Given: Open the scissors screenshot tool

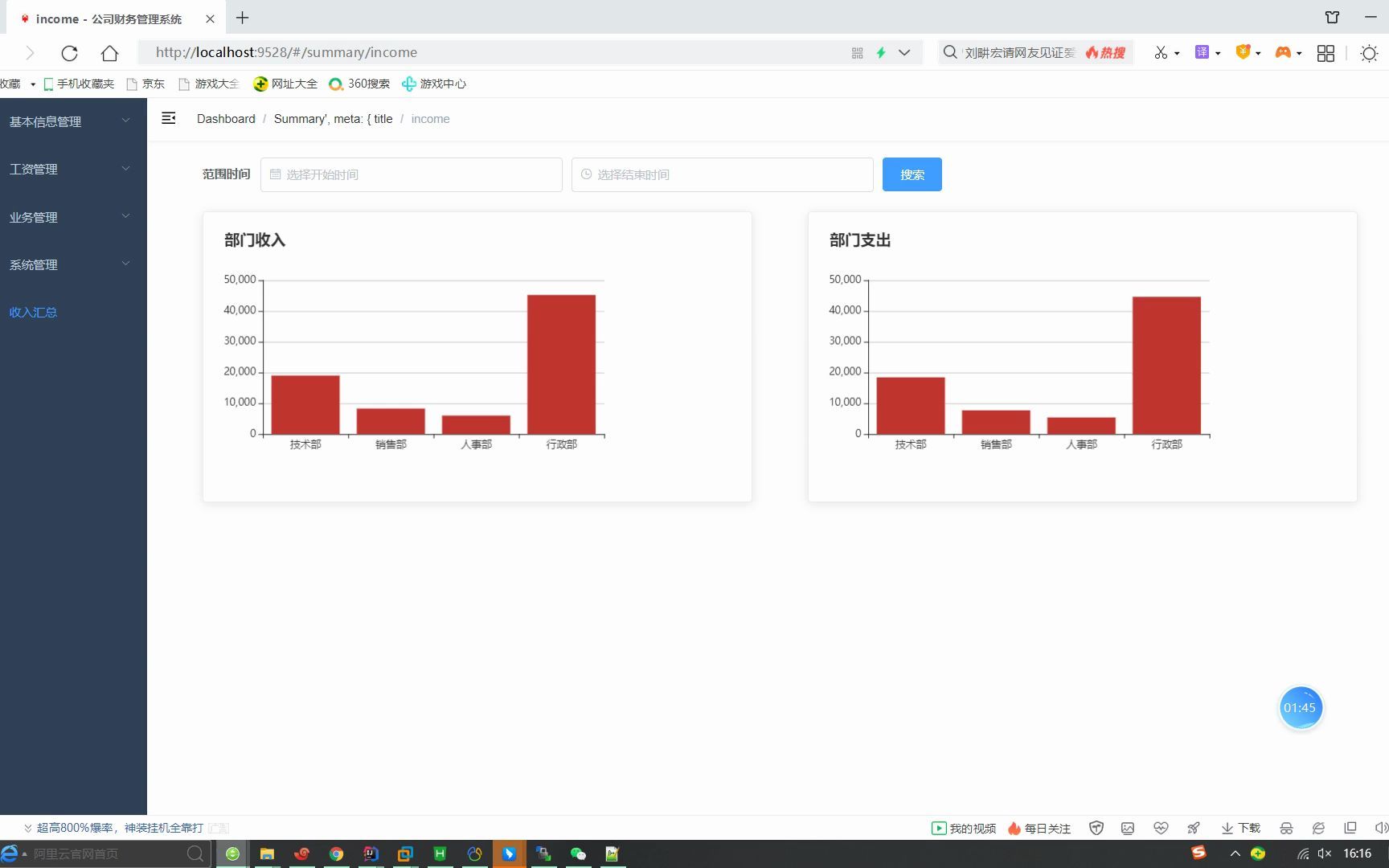Looking at the screenshot, I should coord(1161,53).
